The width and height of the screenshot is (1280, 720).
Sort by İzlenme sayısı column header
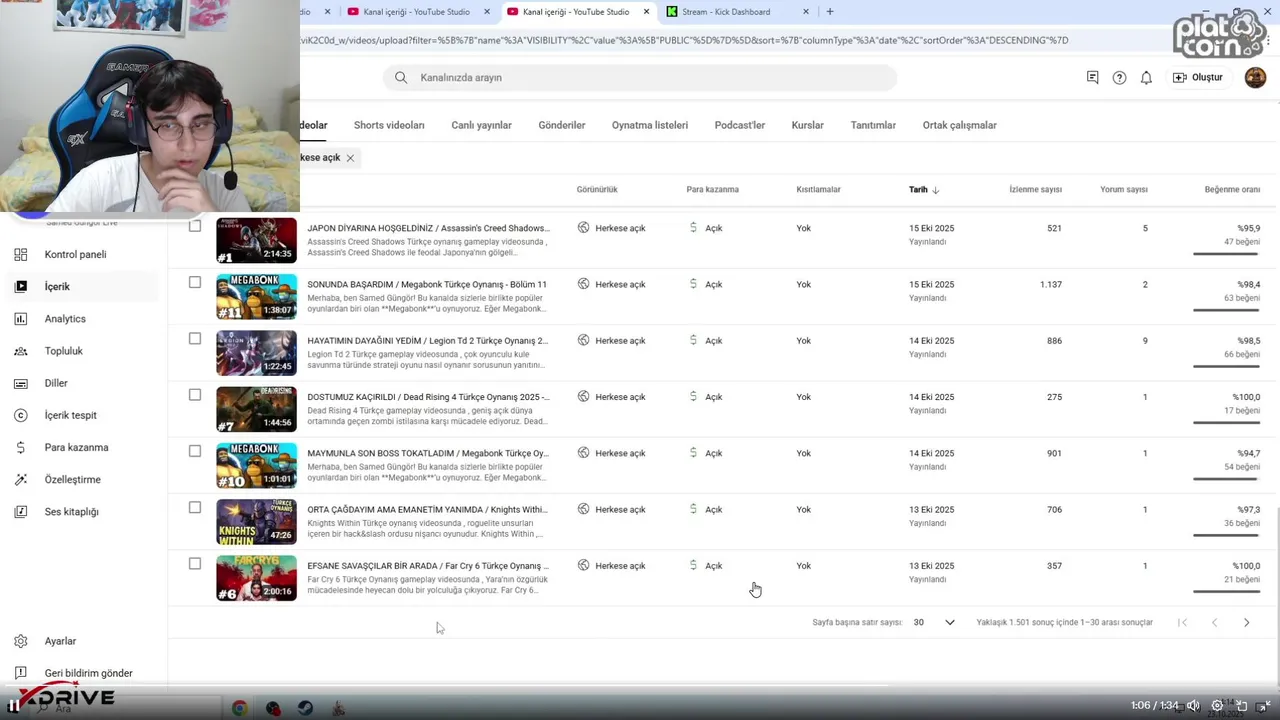1035,189
